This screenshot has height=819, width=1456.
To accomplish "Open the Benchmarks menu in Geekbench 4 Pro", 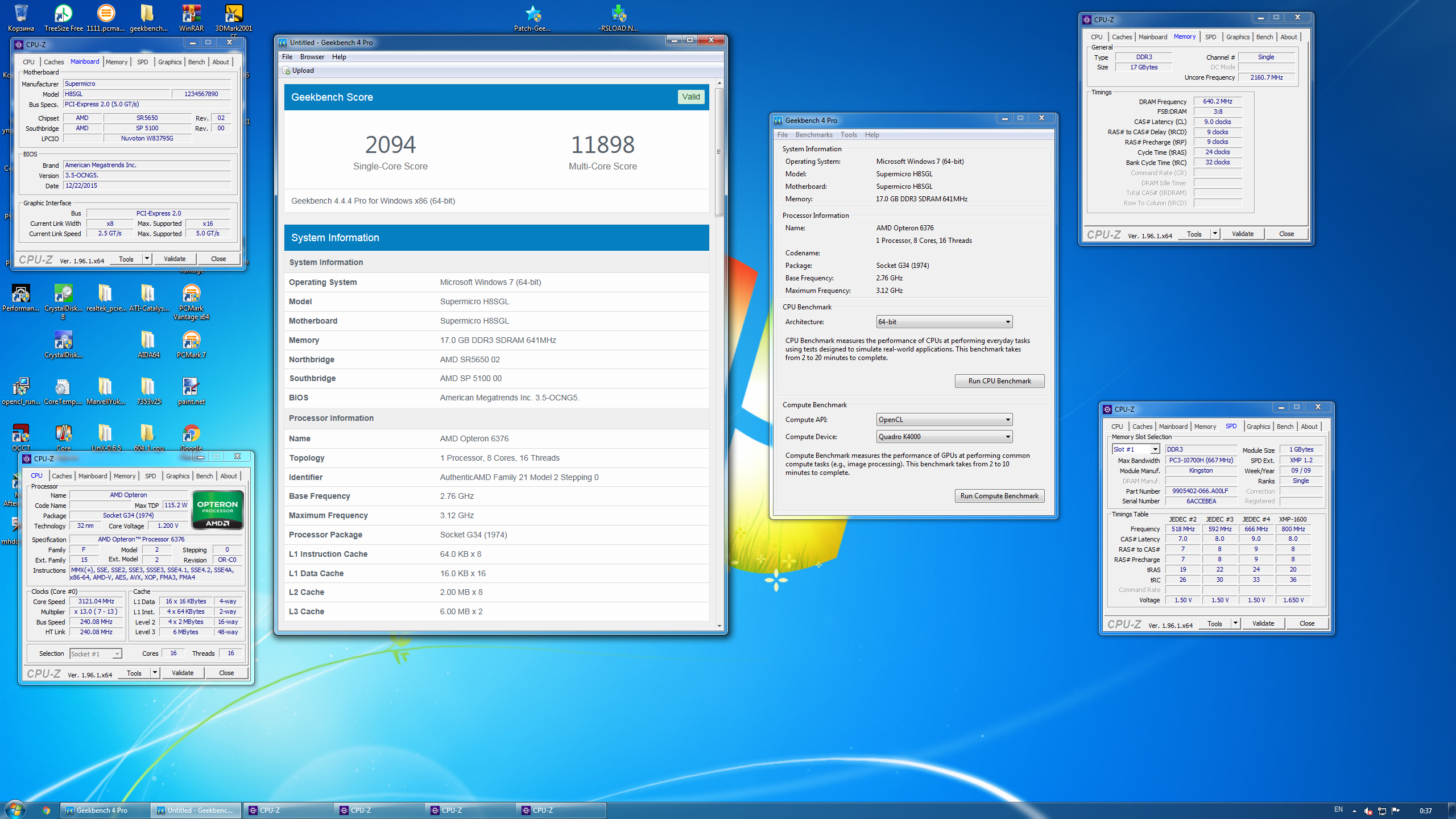I will [814, 135].
